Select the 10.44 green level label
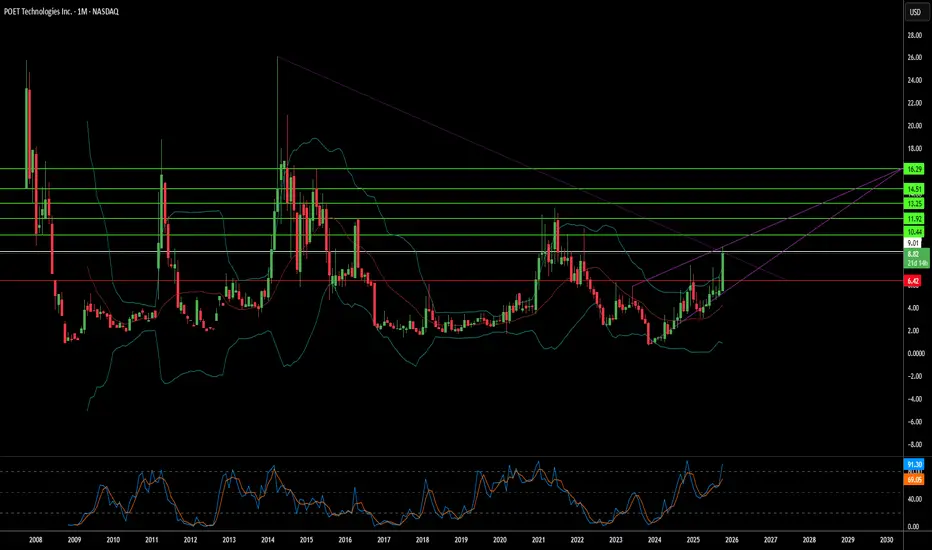Viewport: 932px width, 550px height. click(914, 232)
